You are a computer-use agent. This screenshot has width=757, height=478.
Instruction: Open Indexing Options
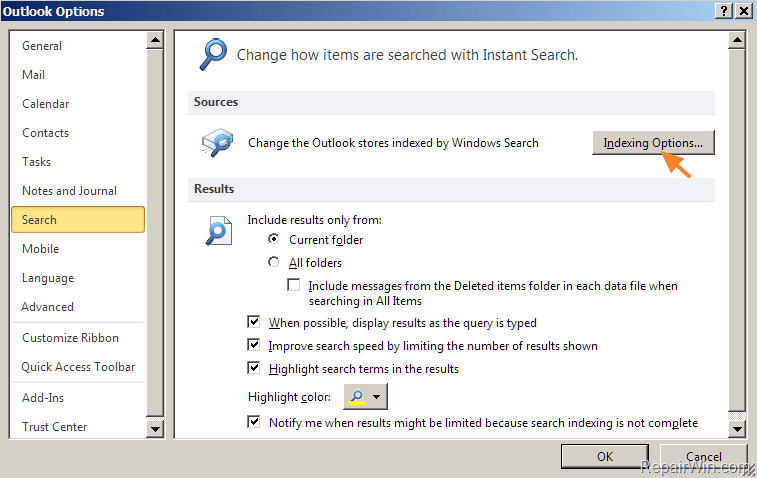coord(653,143)
